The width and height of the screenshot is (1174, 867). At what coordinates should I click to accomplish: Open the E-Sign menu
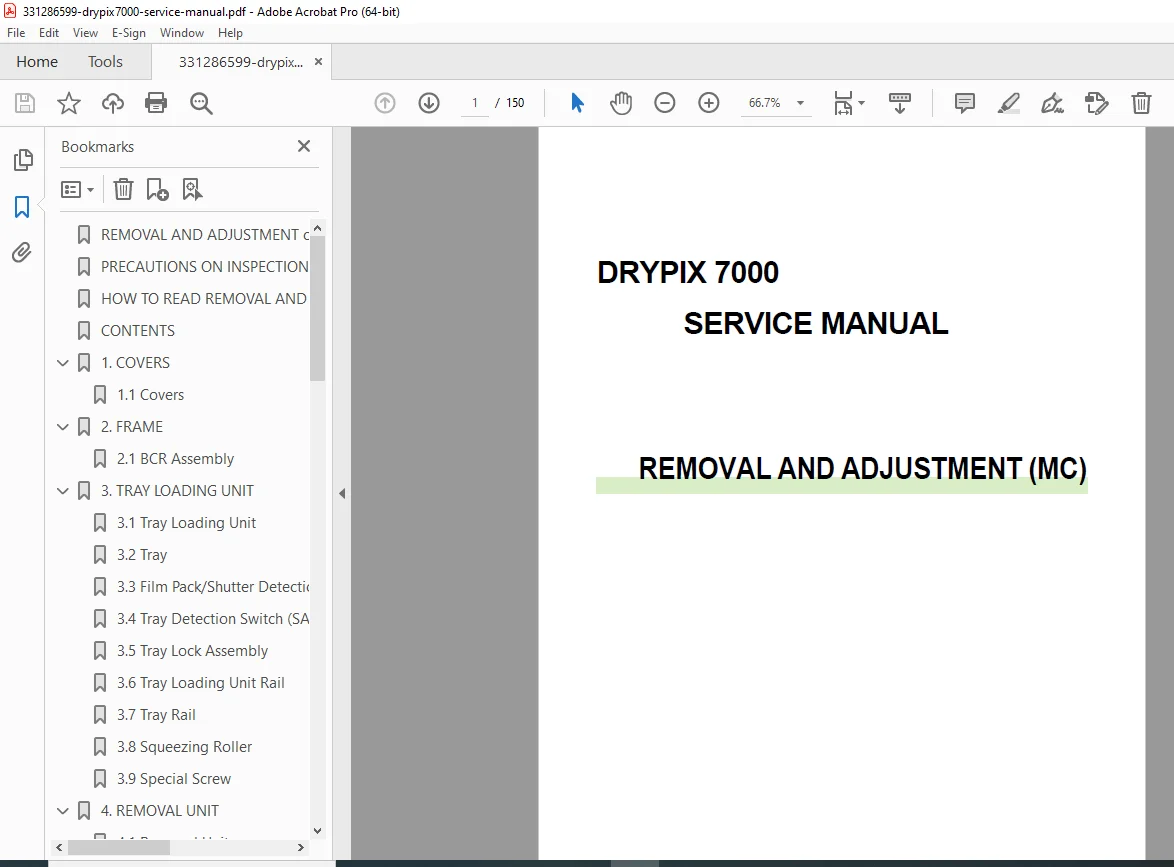coord(129,33)
